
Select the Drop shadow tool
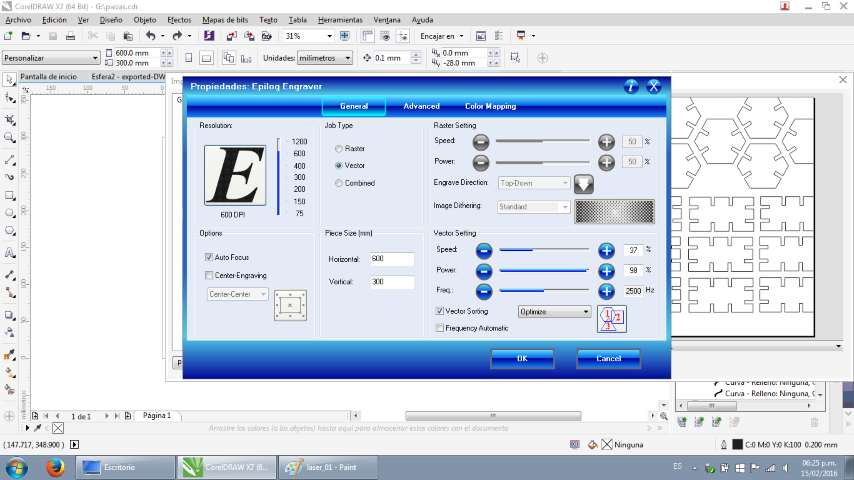pos(9,315)
